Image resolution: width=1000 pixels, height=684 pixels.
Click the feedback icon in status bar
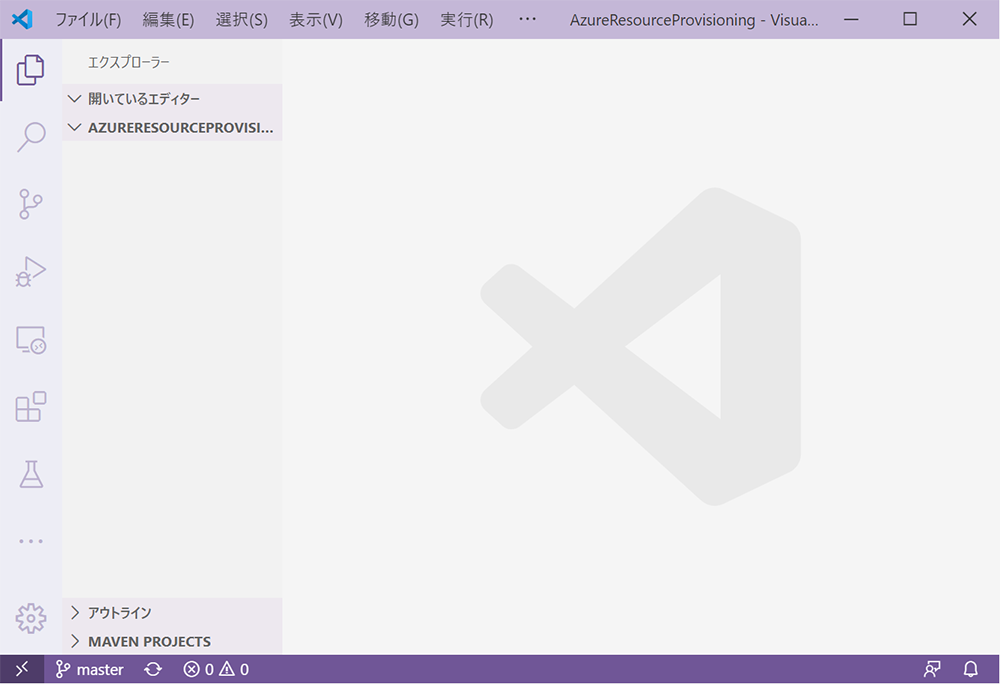pos(932,669)
